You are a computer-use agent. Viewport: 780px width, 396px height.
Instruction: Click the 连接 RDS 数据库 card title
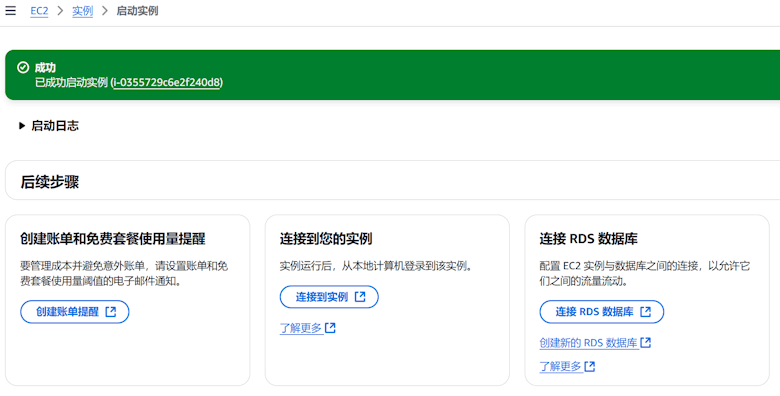588,239
